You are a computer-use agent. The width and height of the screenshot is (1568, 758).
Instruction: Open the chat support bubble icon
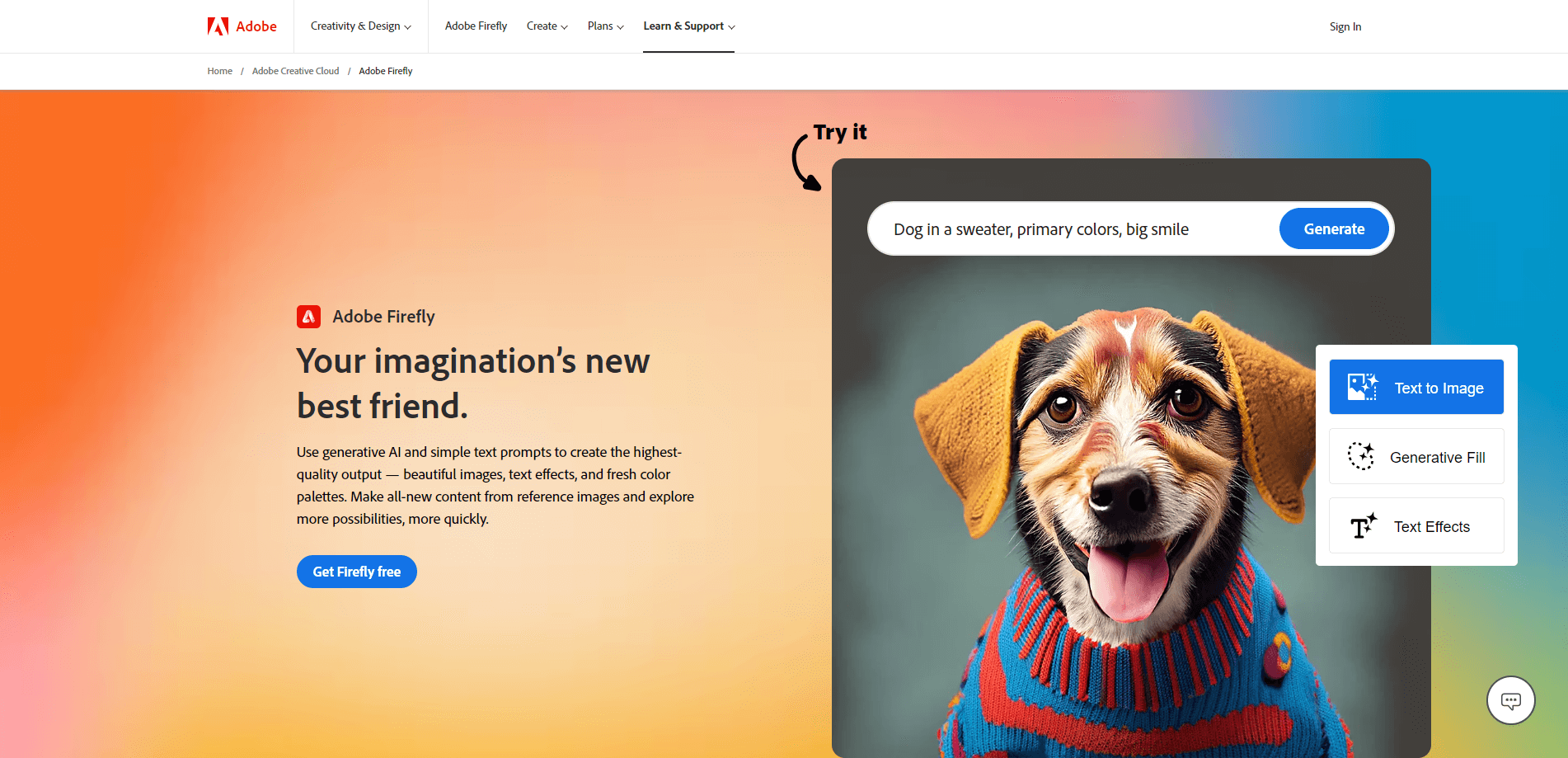pyautogui.click(x=1510, y=700)
